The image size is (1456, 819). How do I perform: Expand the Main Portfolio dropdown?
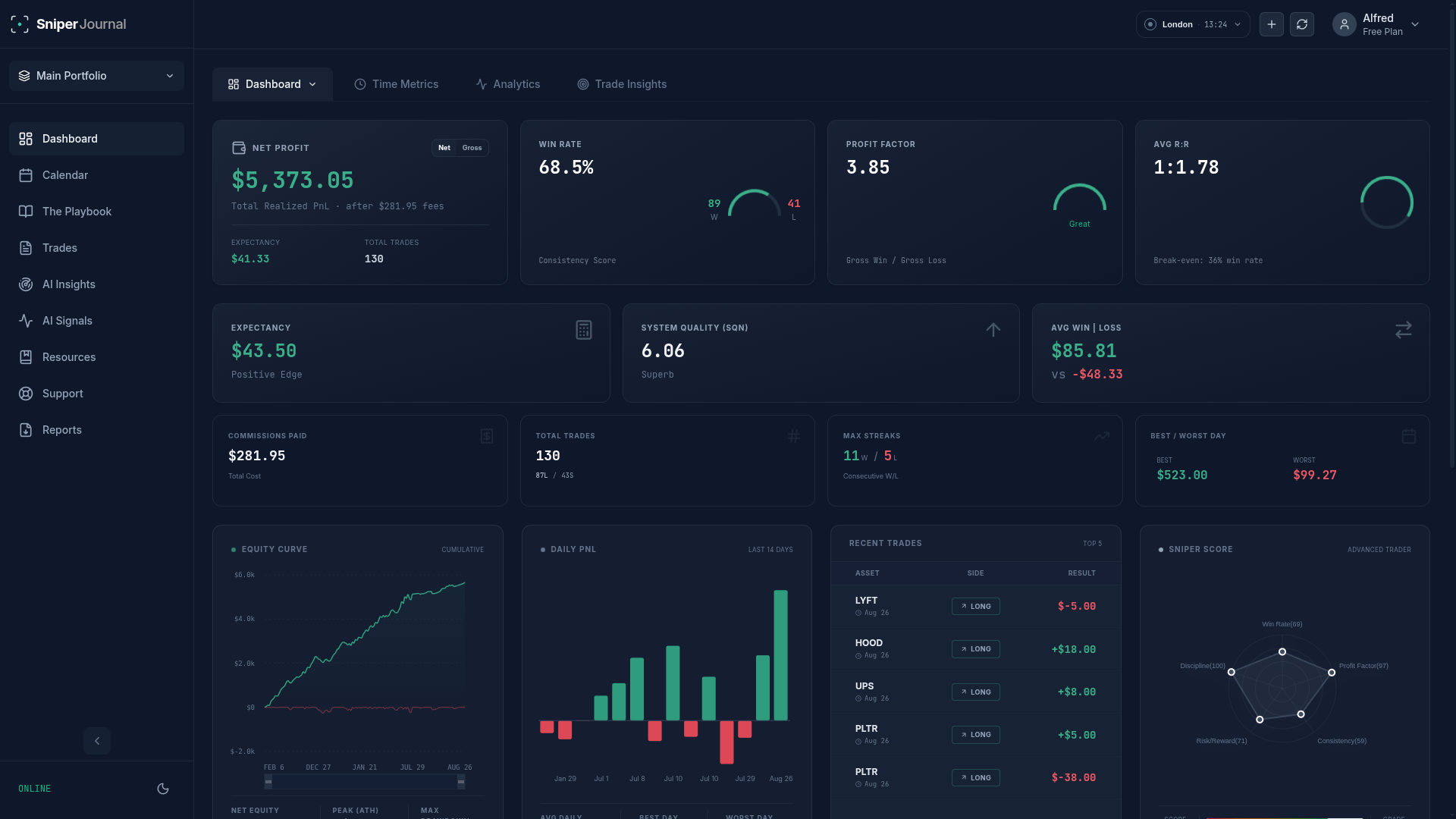click(x=96, y=76)
